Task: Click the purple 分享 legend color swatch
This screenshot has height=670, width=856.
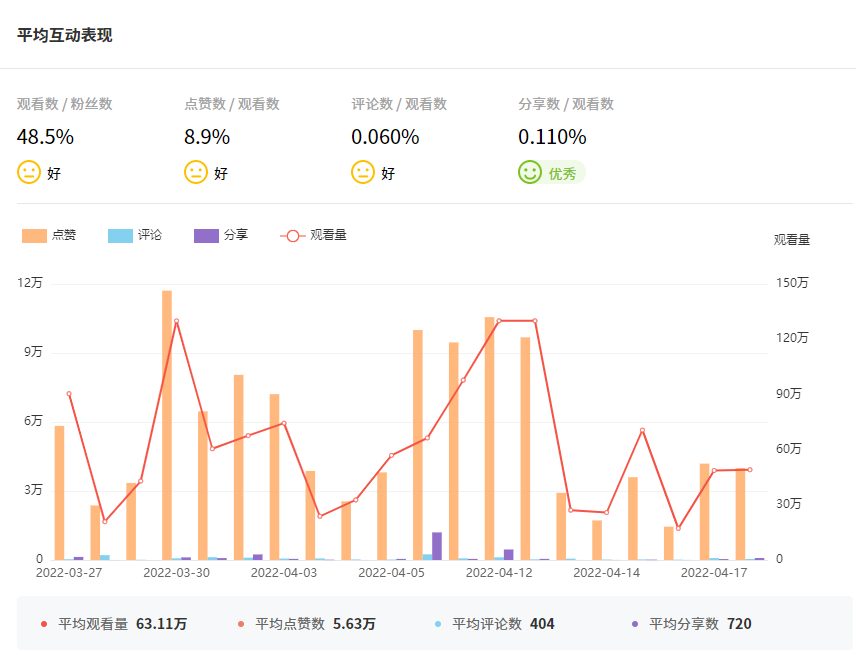Action: coord(206,236)
